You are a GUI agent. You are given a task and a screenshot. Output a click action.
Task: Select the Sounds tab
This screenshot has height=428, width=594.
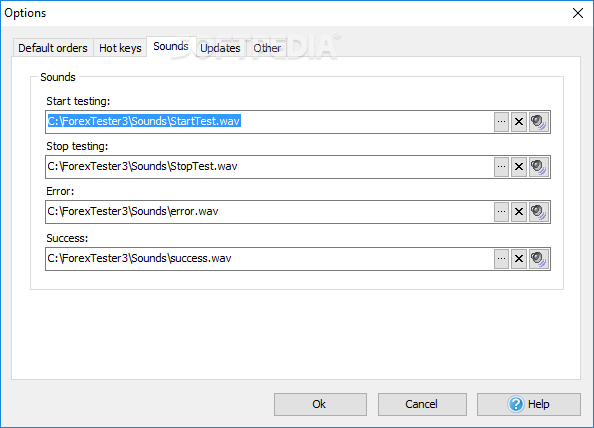click(171, 47)
